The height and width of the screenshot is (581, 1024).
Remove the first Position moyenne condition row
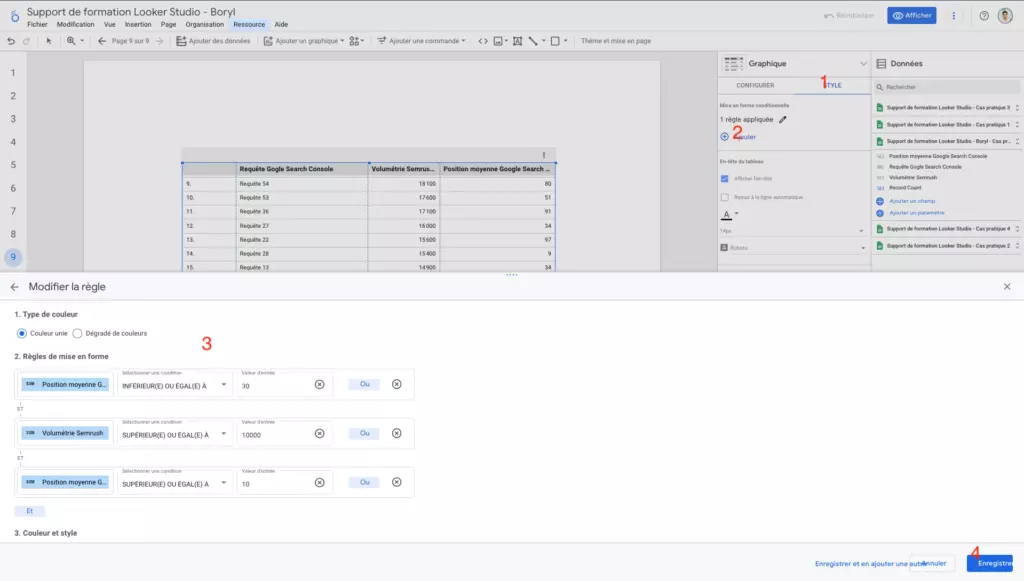tap(396, 385)
